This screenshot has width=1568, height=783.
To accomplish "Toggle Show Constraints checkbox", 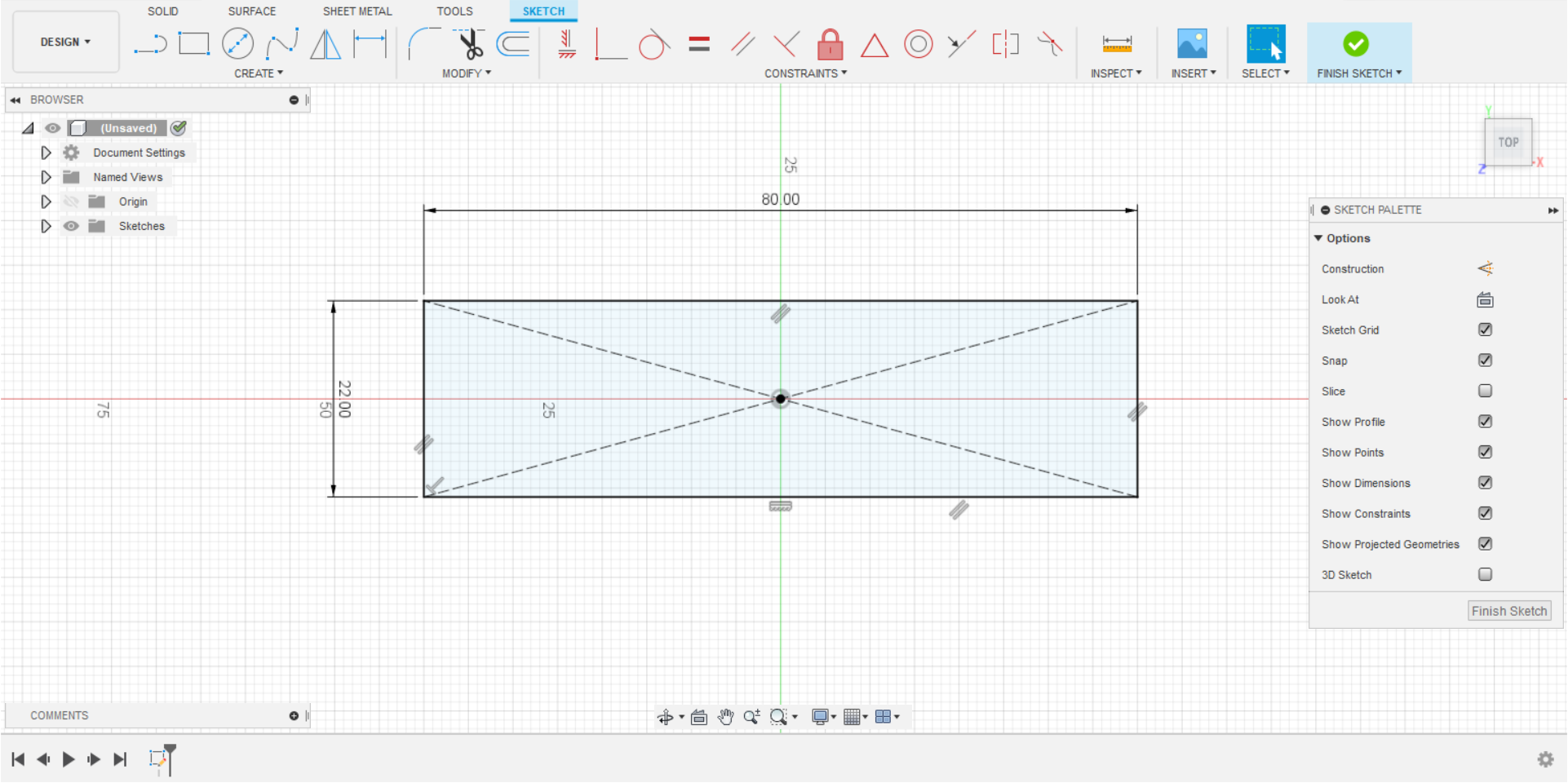I will 1485,513.
